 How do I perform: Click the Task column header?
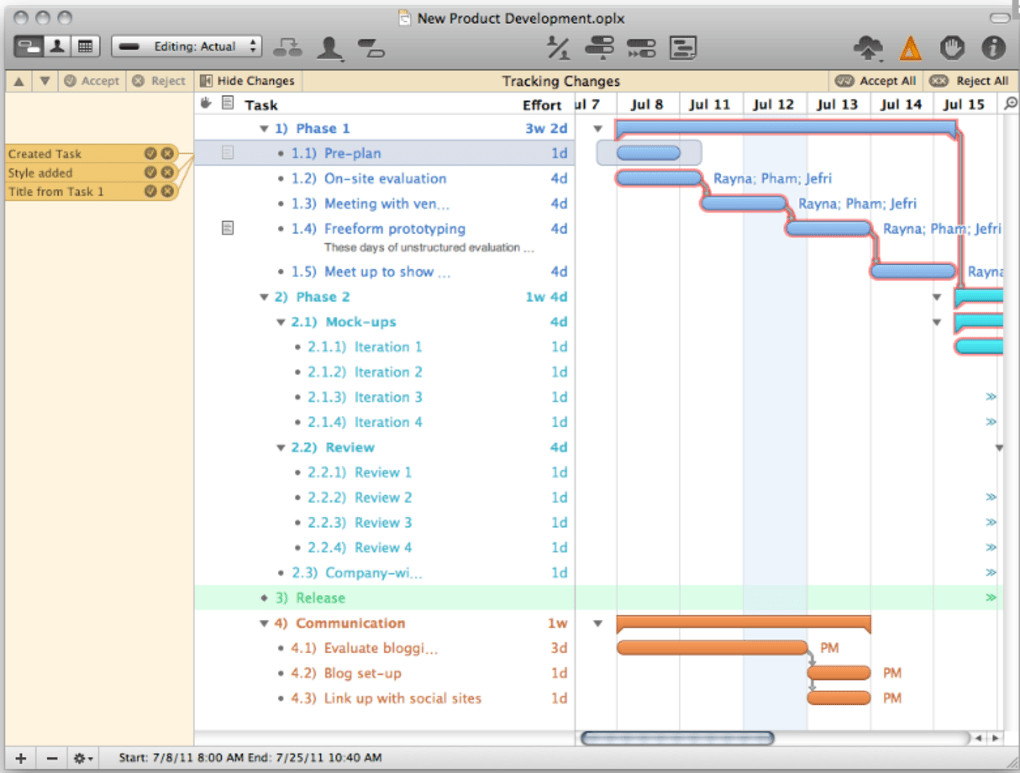pyautogui.click(x=261, y=105)
